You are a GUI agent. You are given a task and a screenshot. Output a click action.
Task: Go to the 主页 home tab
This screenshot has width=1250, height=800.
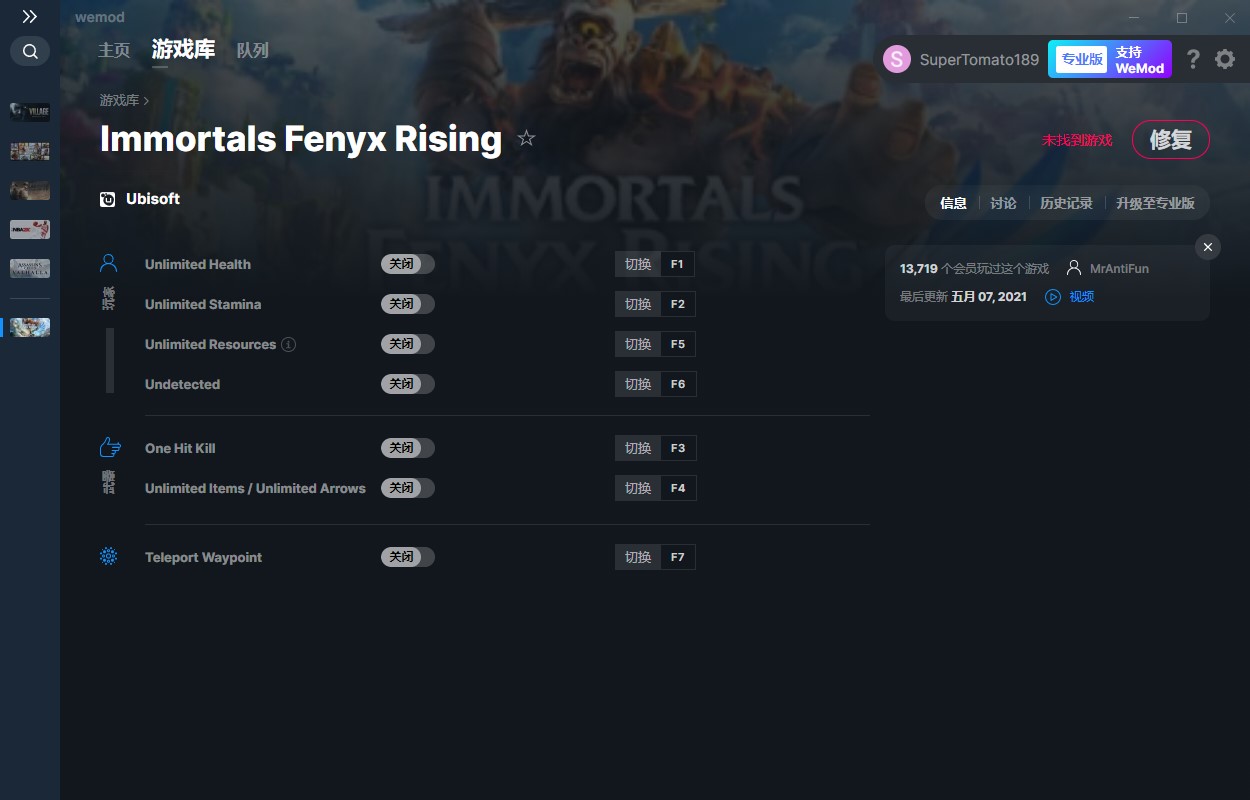(114, 50)
